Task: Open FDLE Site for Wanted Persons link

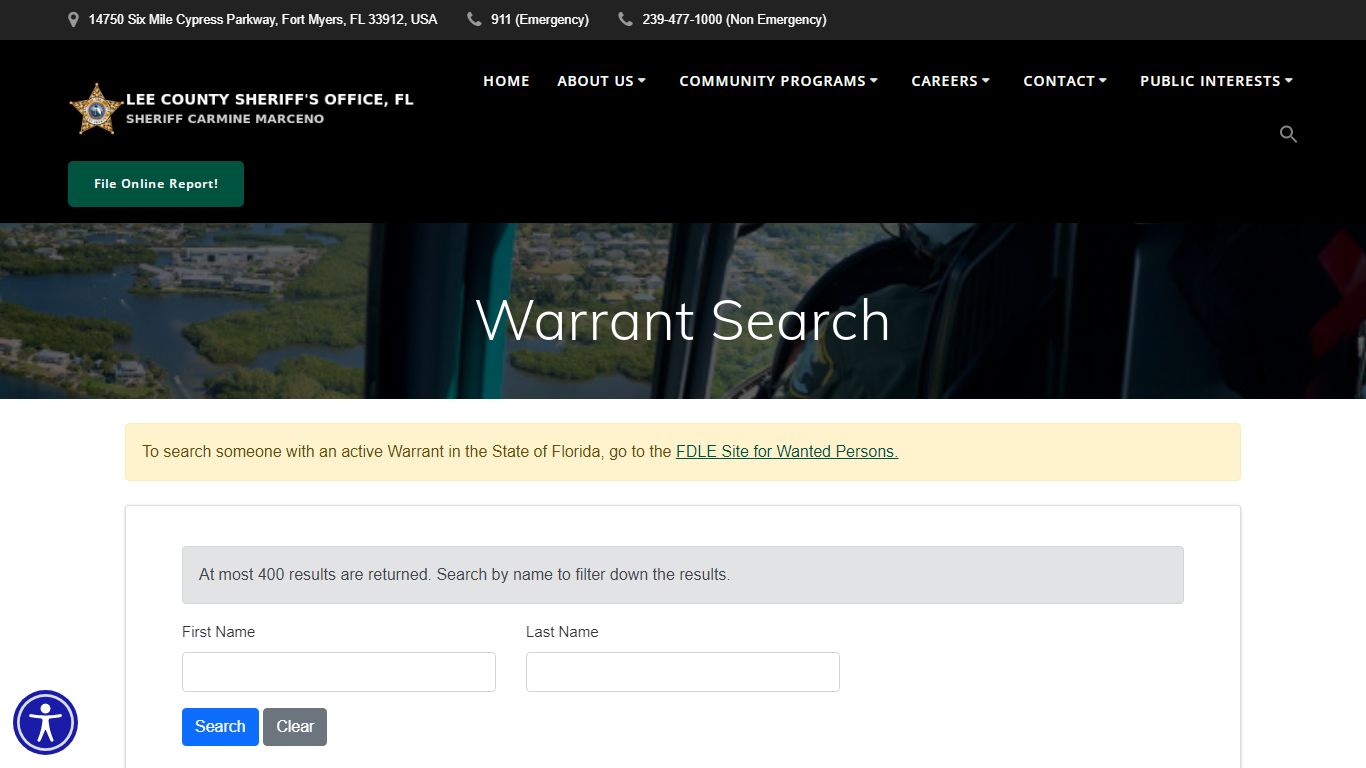Action: (787, 451)
